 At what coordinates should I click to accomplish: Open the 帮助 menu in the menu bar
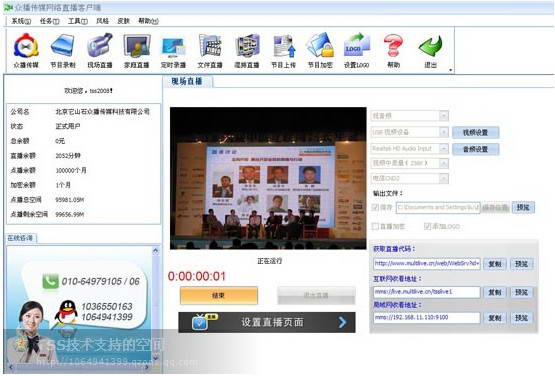[148, 21]
